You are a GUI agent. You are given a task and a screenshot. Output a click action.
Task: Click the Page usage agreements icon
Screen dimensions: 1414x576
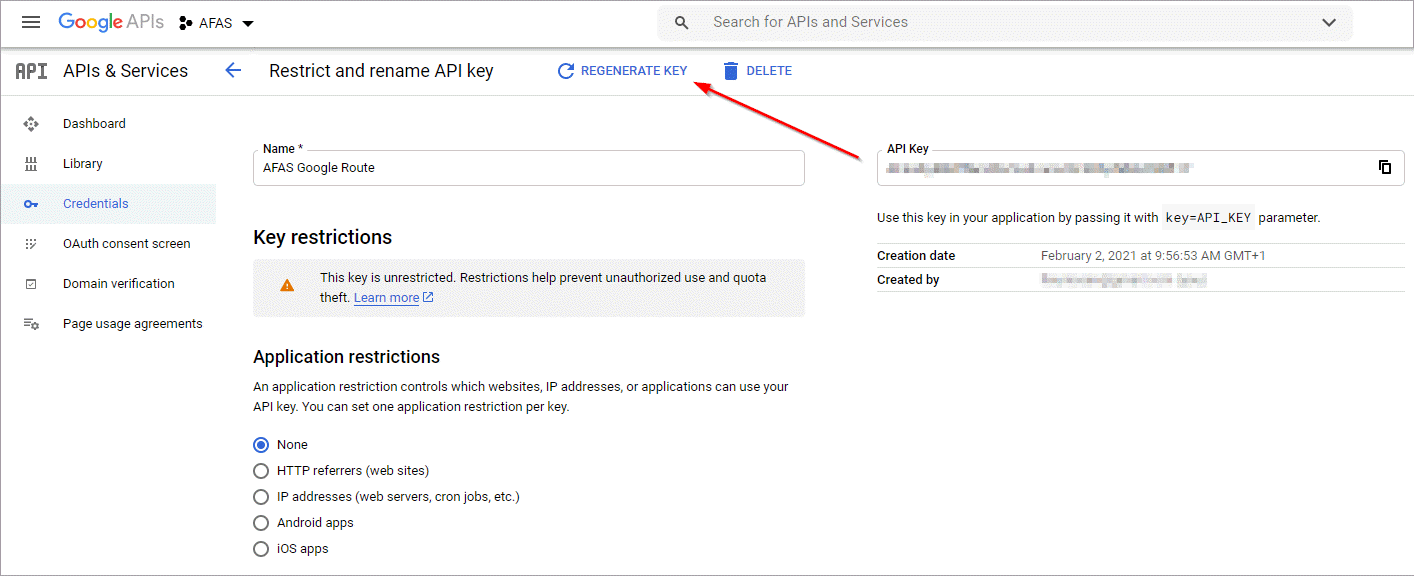click(x=31, y=324)
